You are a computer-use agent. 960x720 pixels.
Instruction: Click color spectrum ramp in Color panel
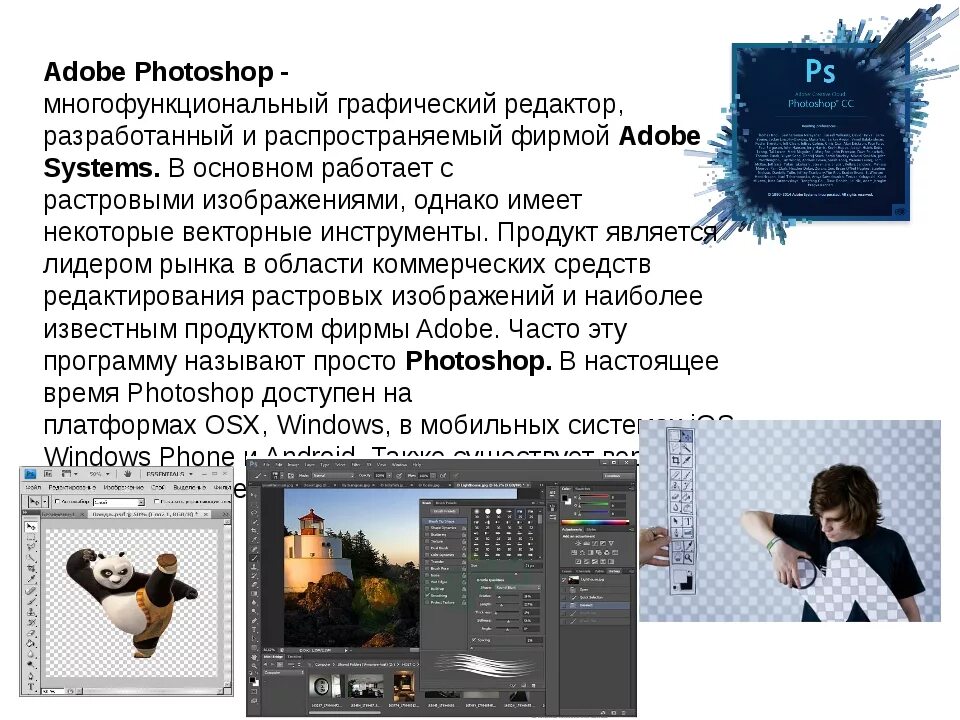coord(595,522)
